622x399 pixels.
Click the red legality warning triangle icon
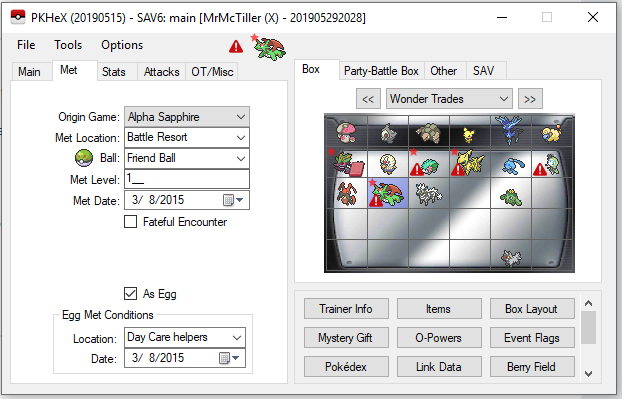coord(236,46)
